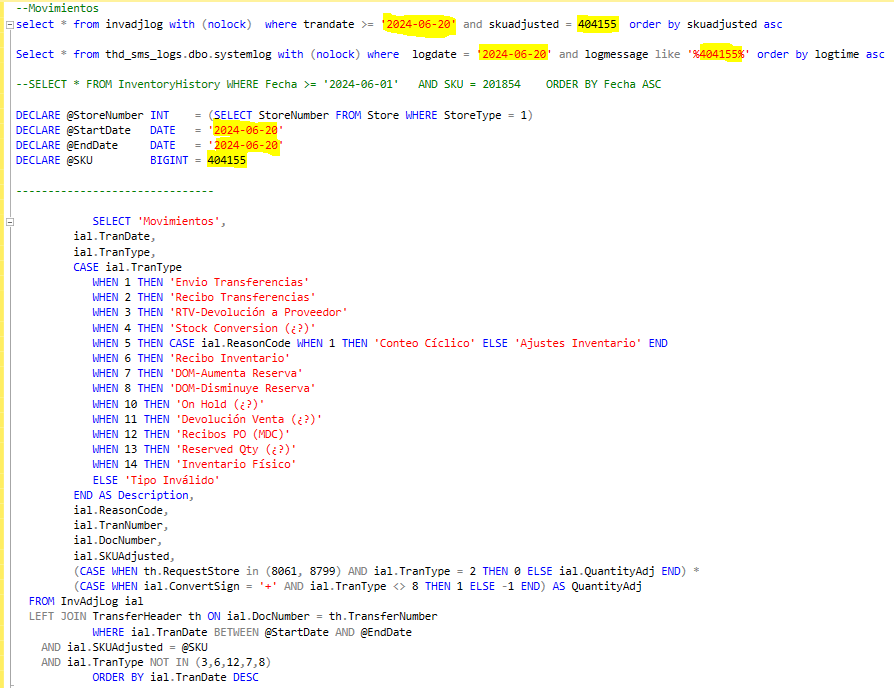Viewport: 894px width, 688px height.
Task: Click the 'ial.DocNumber,' select column line
Action: point(117,540)
